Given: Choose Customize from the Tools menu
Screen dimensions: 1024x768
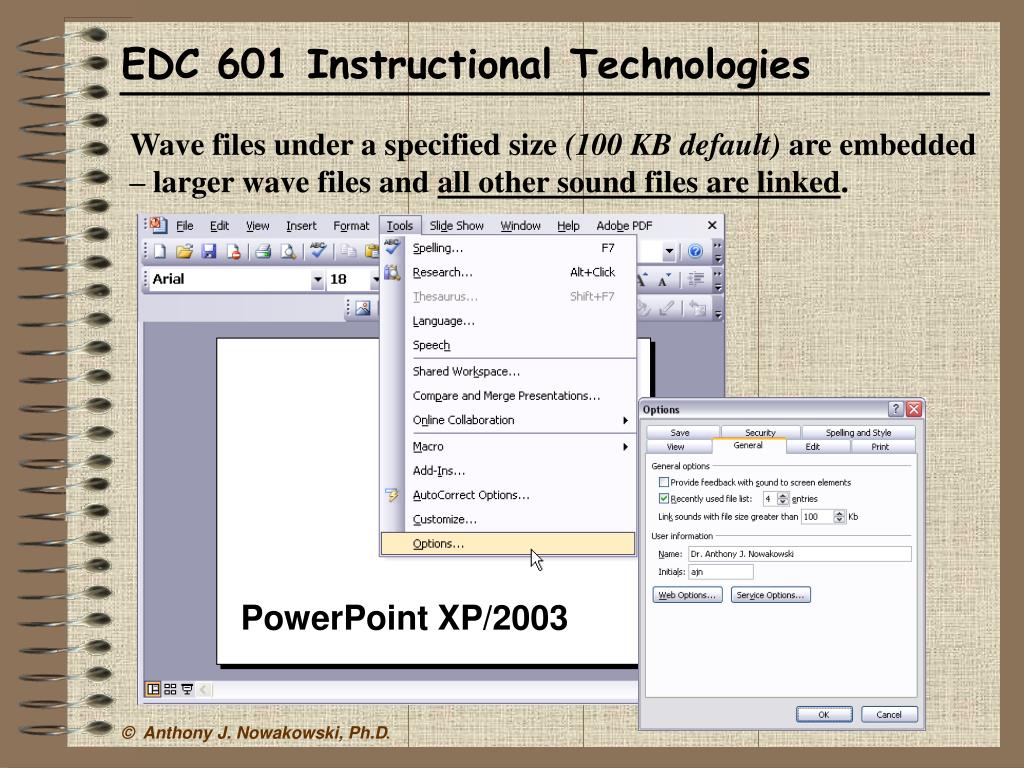Looking at the screenshot, I should [x=507, y=520].
